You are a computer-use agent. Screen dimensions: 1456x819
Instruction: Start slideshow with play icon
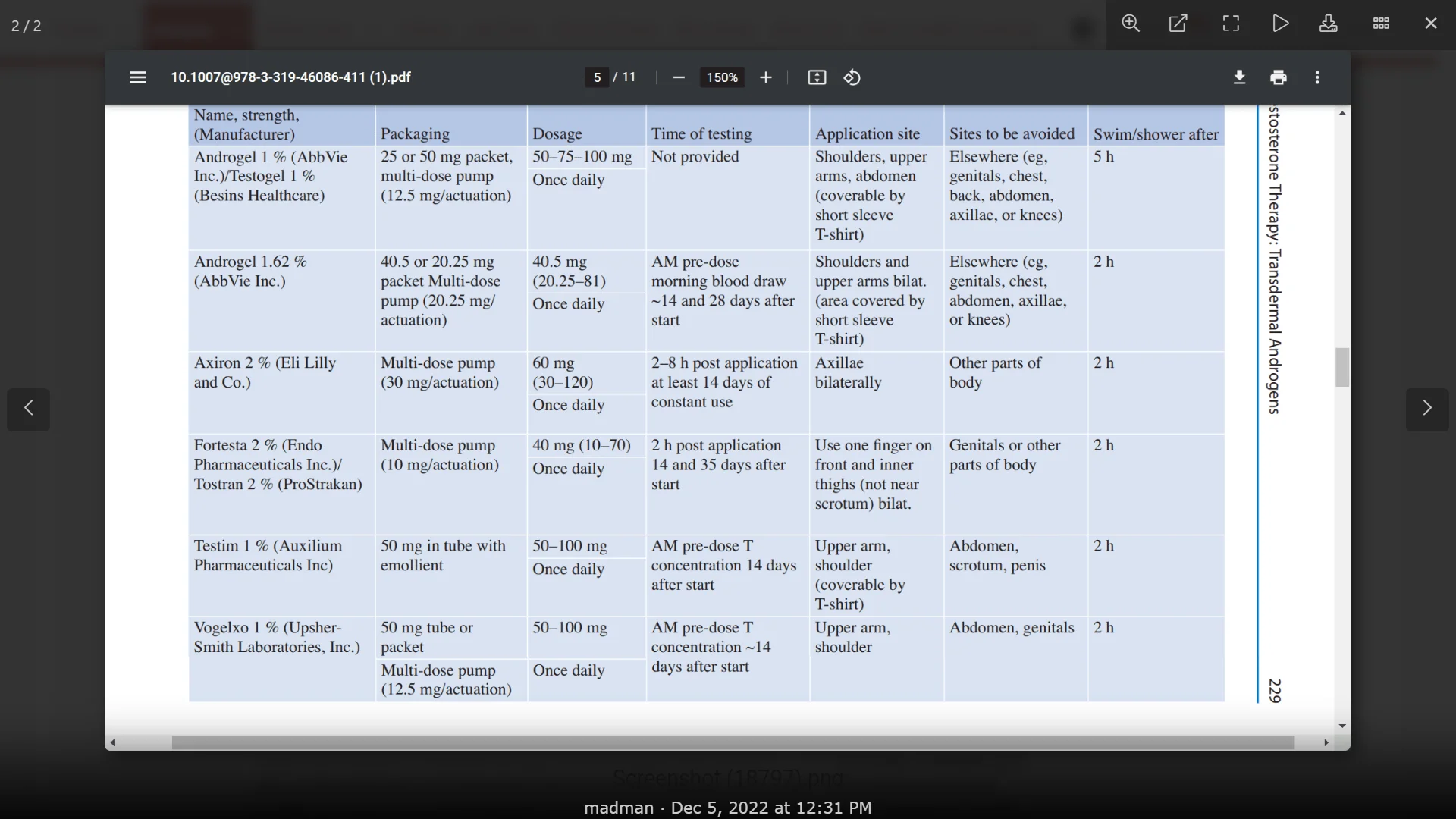pyautogui.click(x=1281, y=24)
